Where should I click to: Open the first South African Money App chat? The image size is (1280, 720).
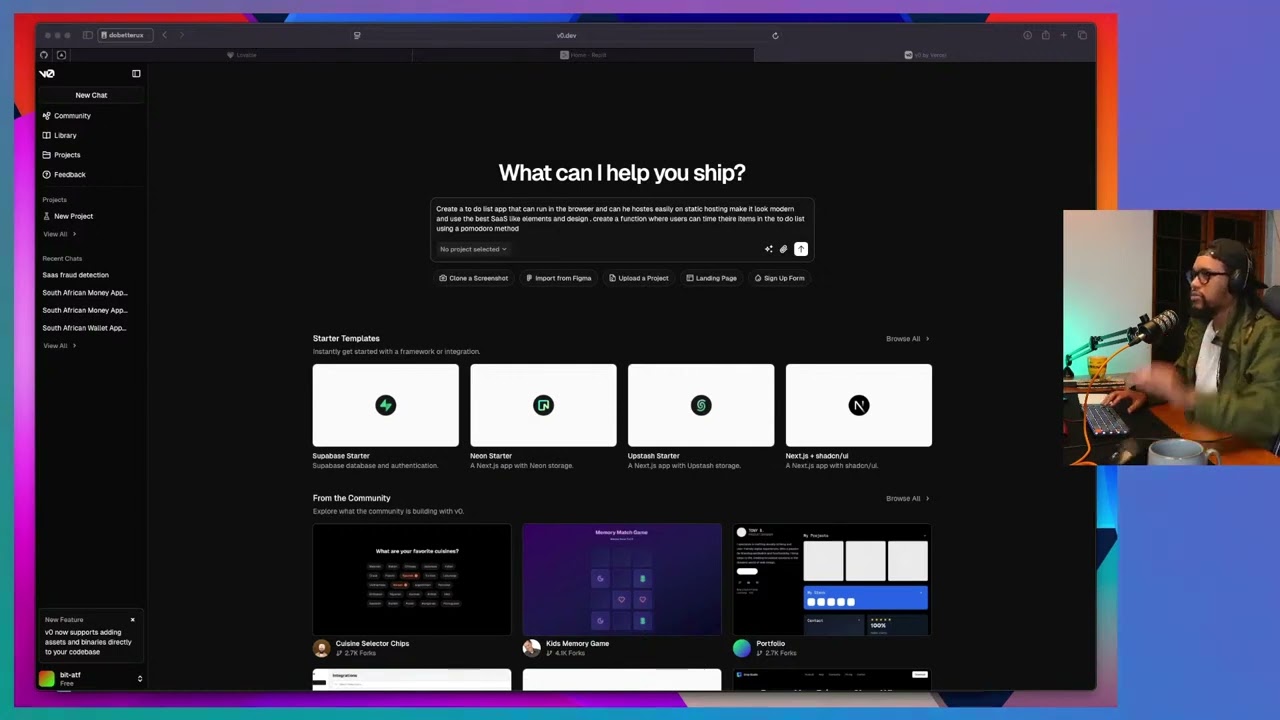pyautogui.click(x=85, y=293)
